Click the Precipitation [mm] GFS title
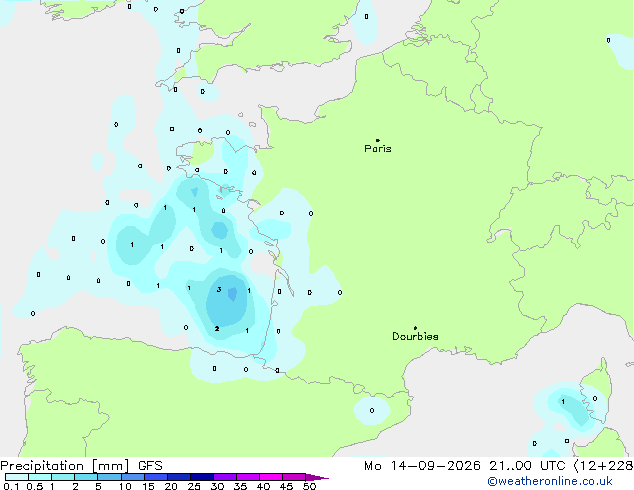Screen dimensions: 634x490 point(81,466)
